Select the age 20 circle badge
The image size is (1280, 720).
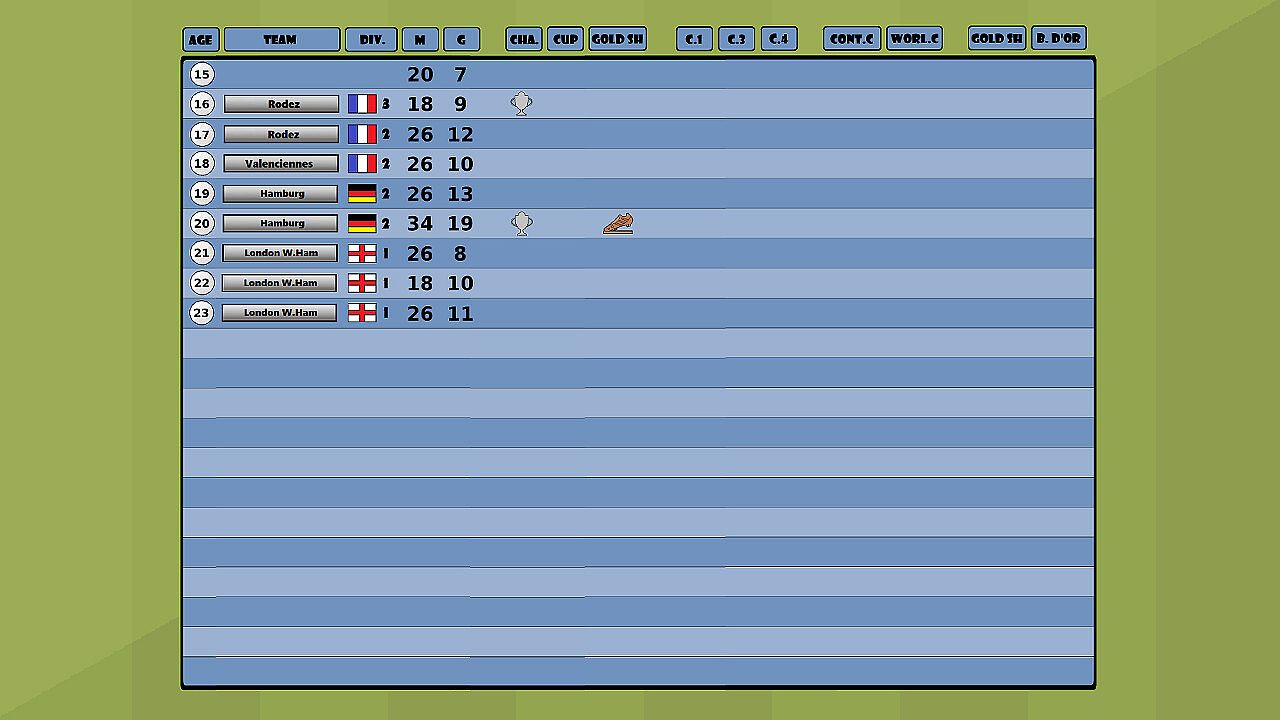(x=202, y=223)
